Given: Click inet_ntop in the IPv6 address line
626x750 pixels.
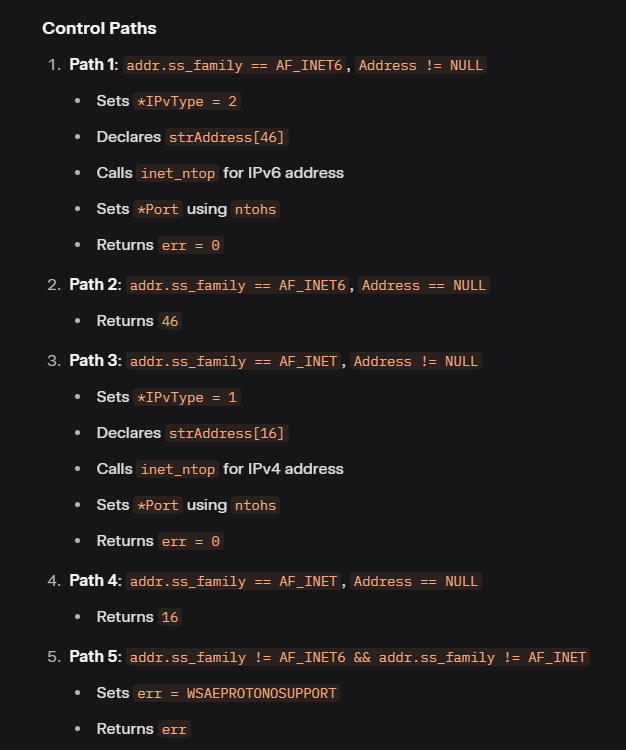Looking at the screenshot, I should [178, 173].
